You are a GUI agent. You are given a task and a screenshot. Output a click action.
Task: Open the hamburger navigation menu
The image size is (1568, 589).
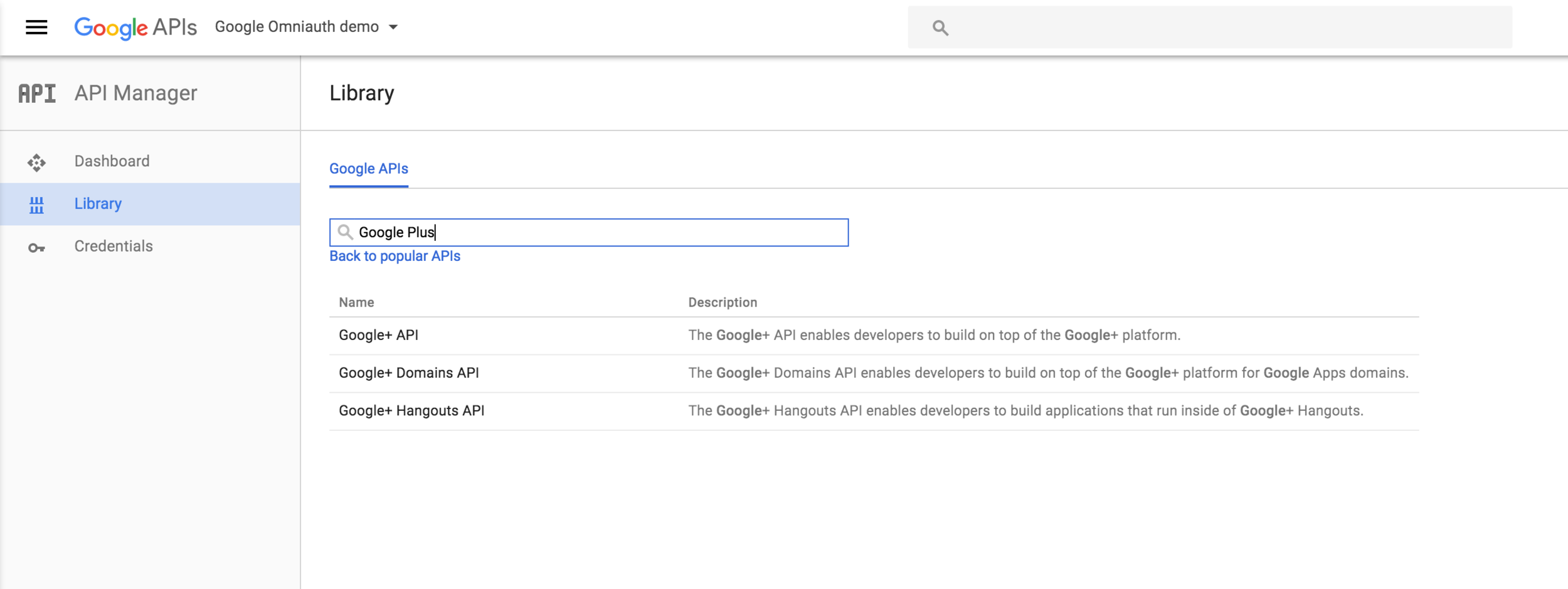pyautogui.click(x=36, y=27)
